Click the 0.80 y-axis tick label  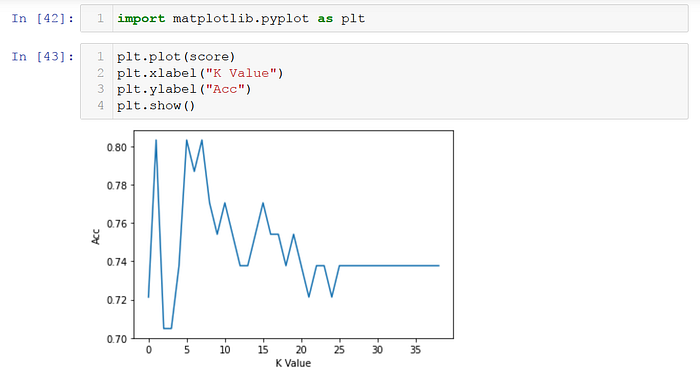tap(117, 147)
